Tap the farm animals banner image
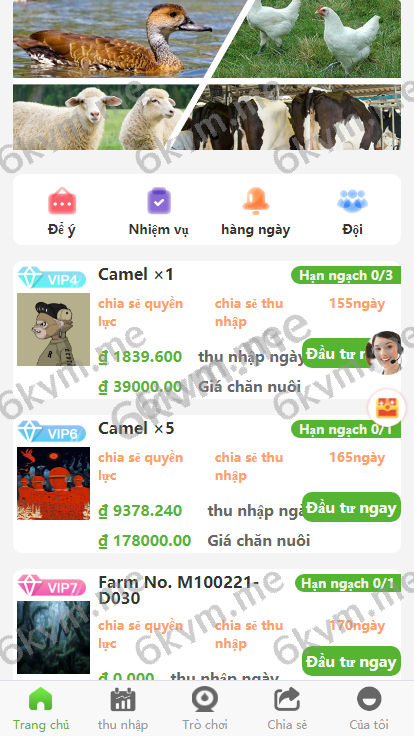This screenshot has height=736, width=414. click(207, 75)
